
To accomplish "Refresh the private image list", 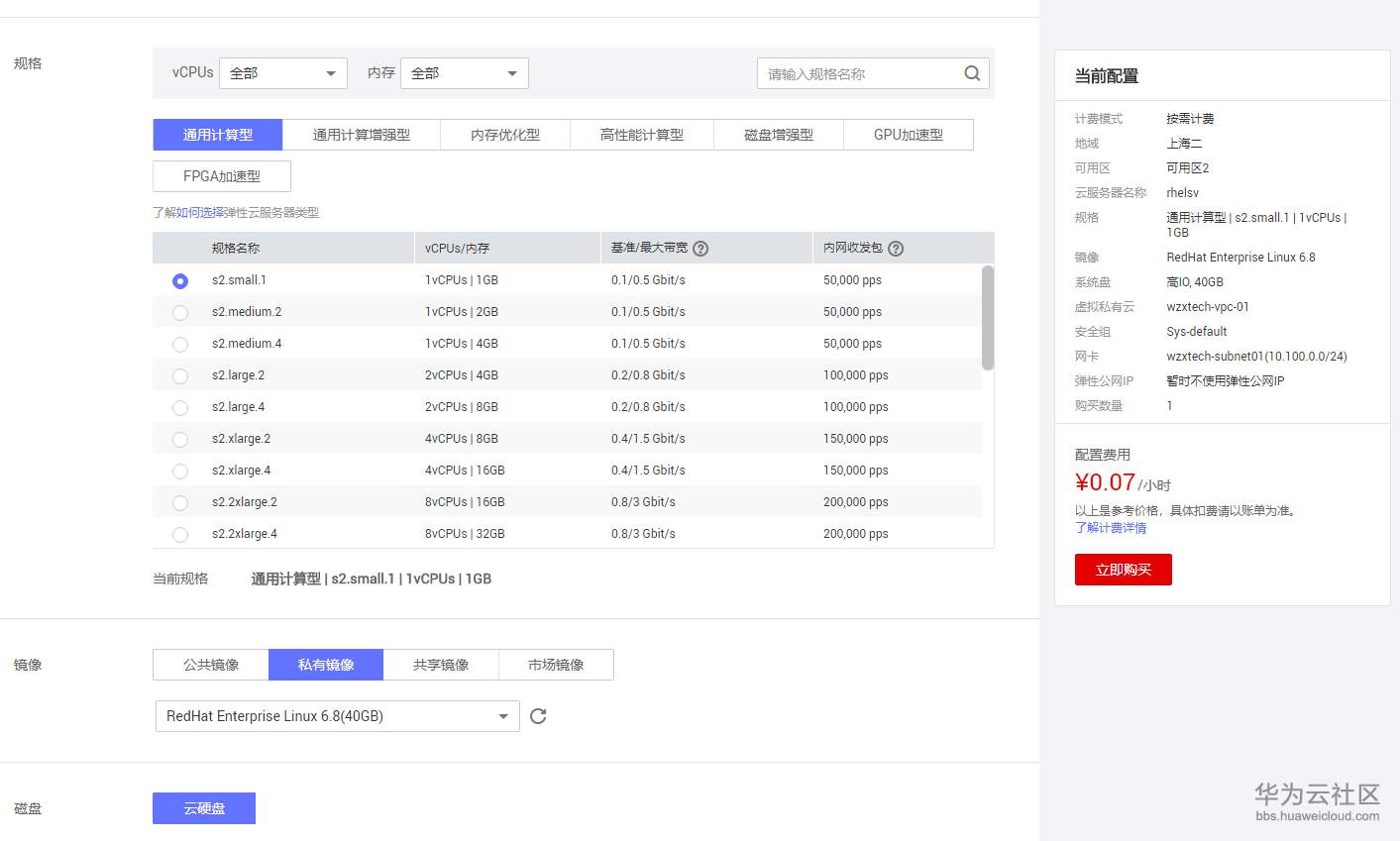I will pyautogui.click(x=538, y=715).
